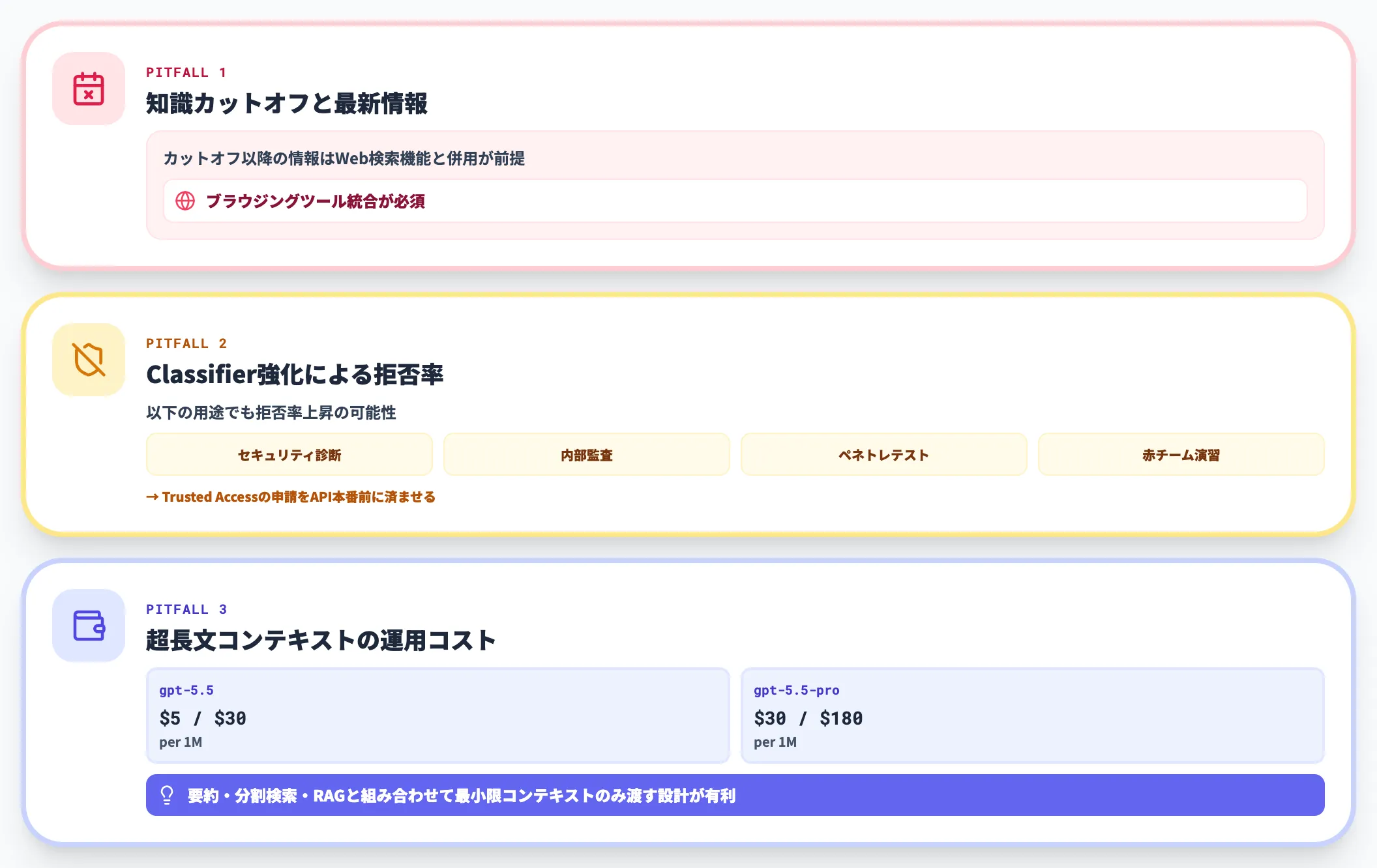Click the lightbulb icon in the purple banner
This screenshot has width=1377, height=868.
coord(168,795)
